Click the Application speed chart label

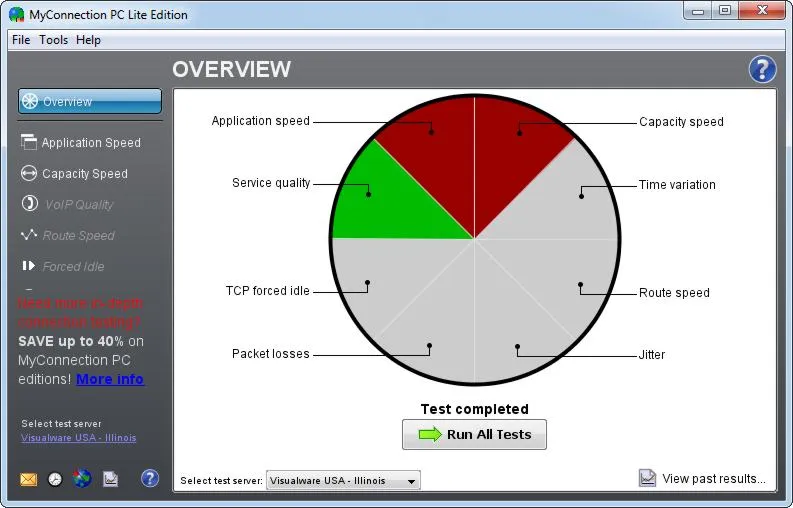260,121
